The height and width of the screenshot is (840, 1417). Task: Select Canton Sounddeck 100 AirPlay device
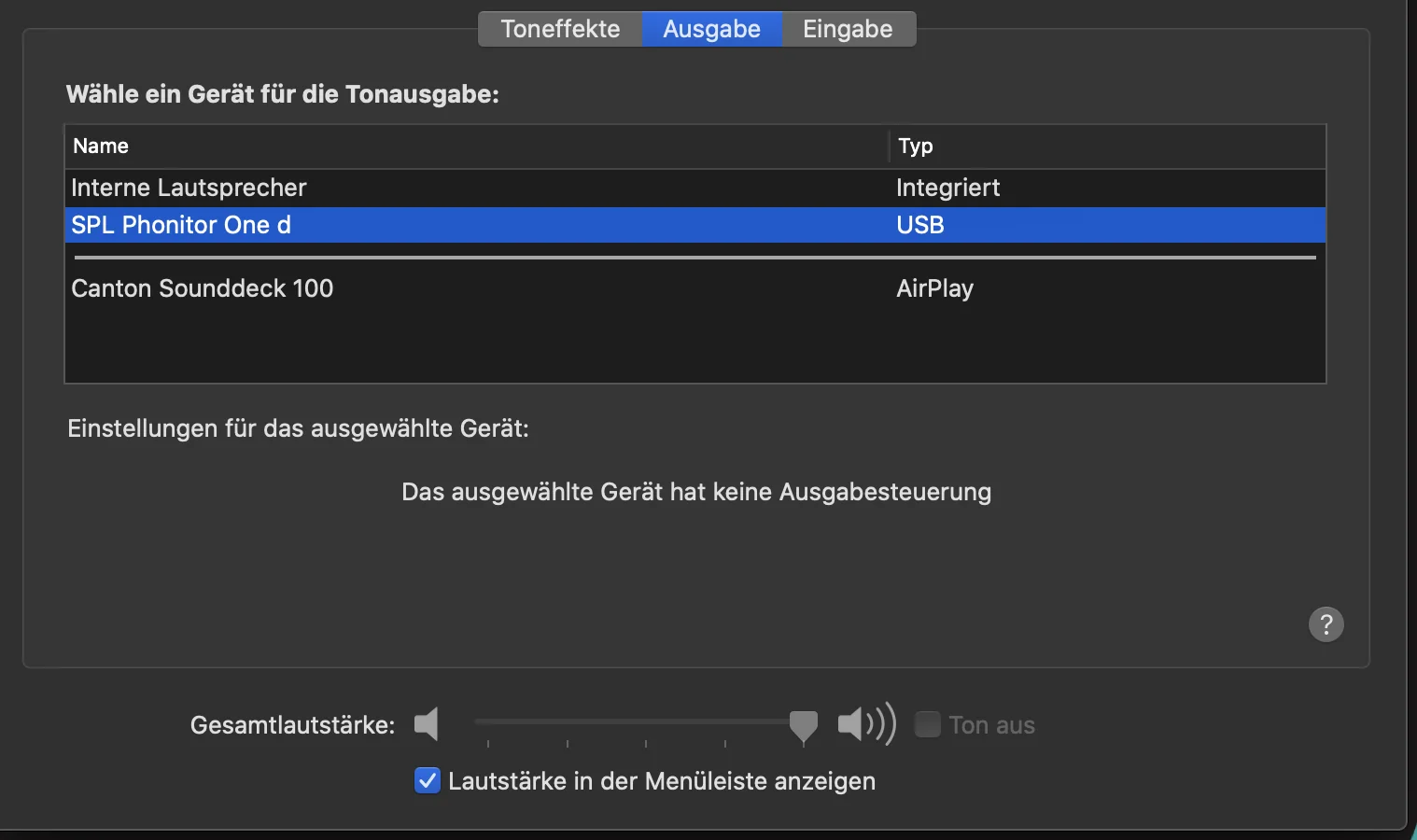point(695,288)
